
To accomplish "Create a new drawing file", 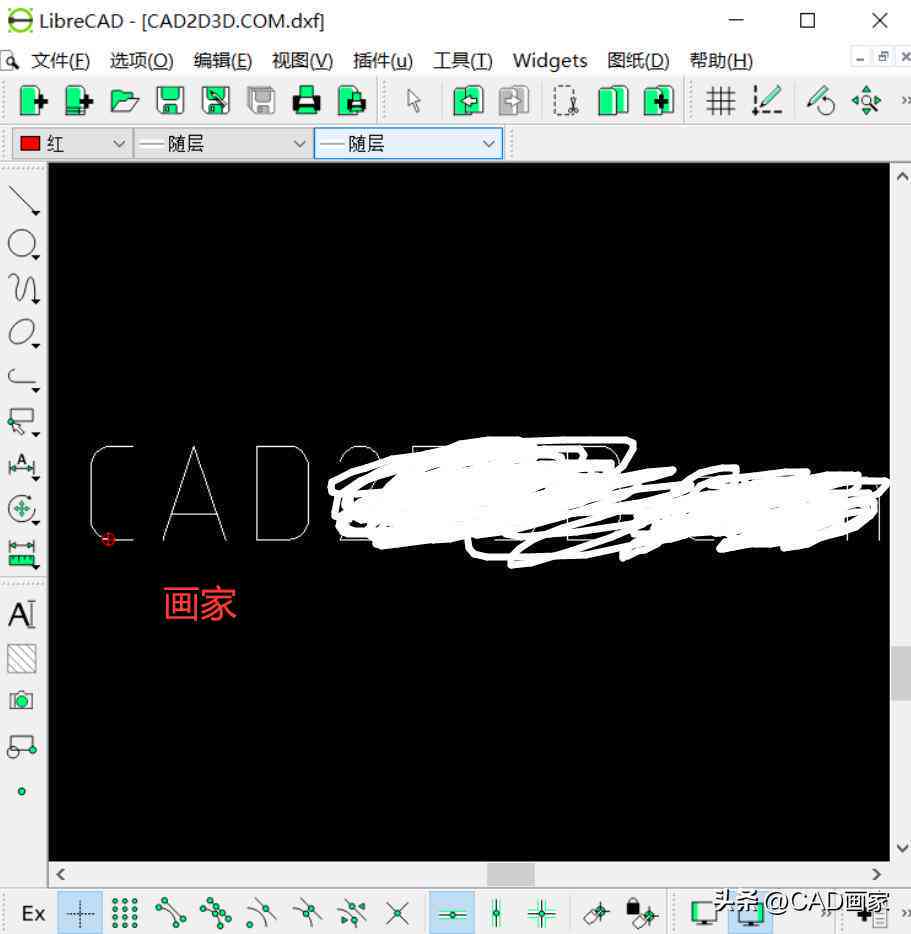I will 33,100.
